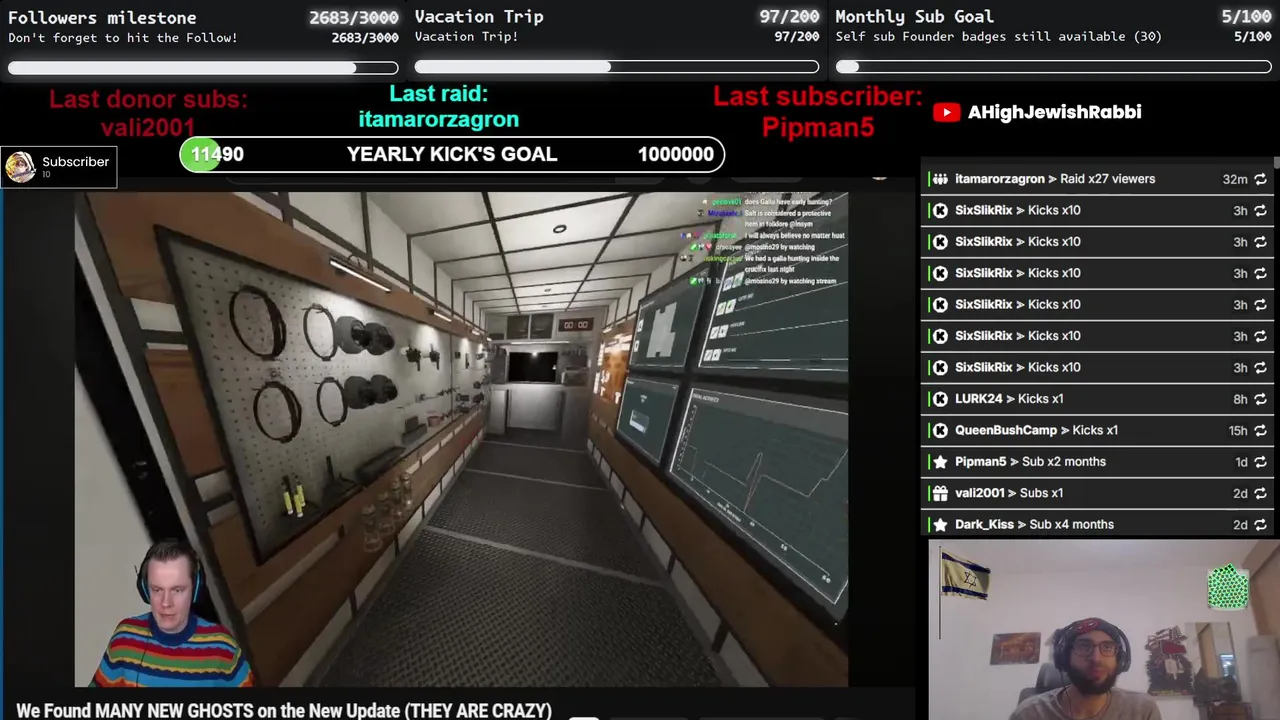The image size is (1280, 720).
Task: Replay the Dark_Kiss Sub x4 months alert
Action: (x=1260, y=524)
